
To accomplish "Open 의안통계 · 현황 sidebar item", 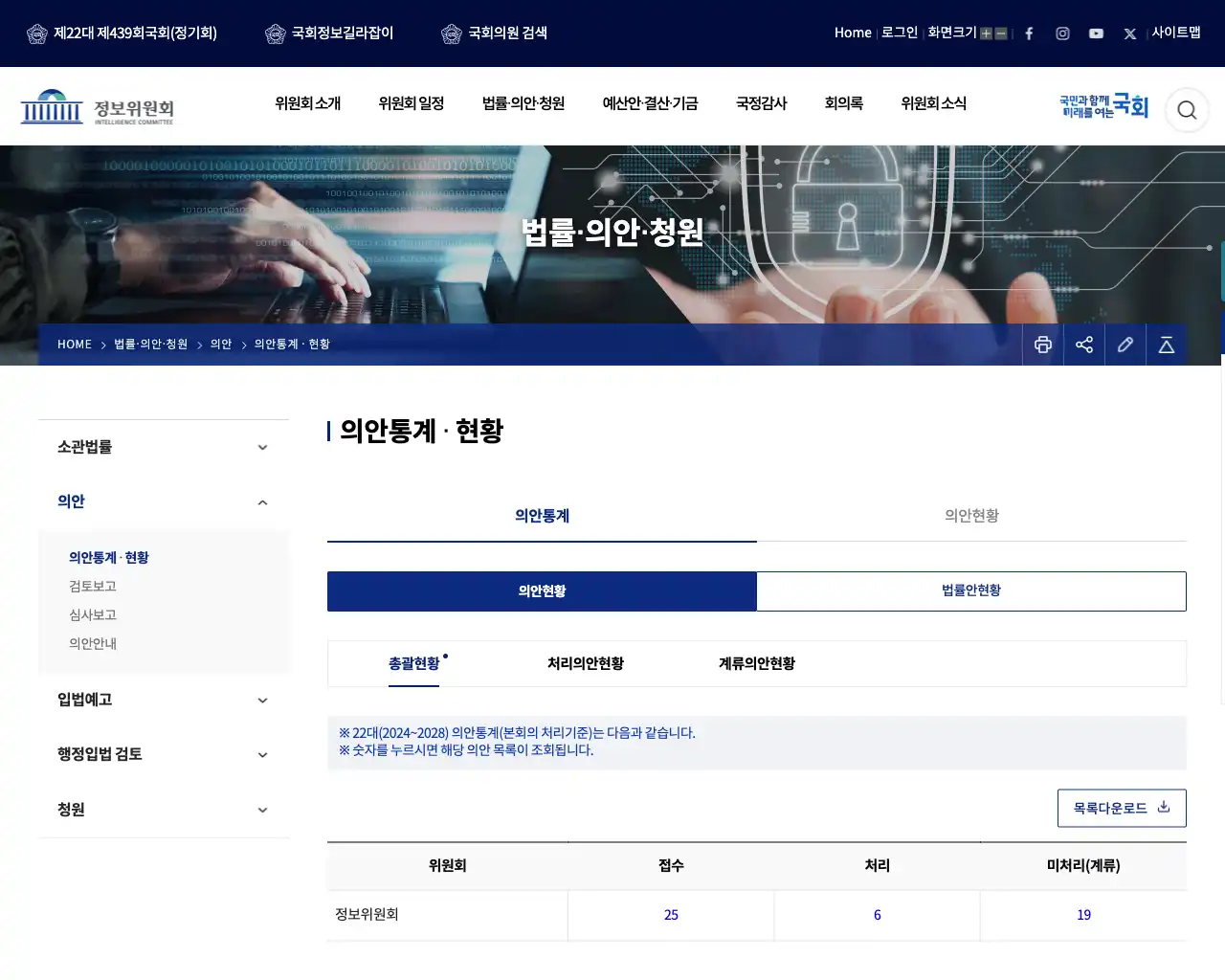I will 109,558.
